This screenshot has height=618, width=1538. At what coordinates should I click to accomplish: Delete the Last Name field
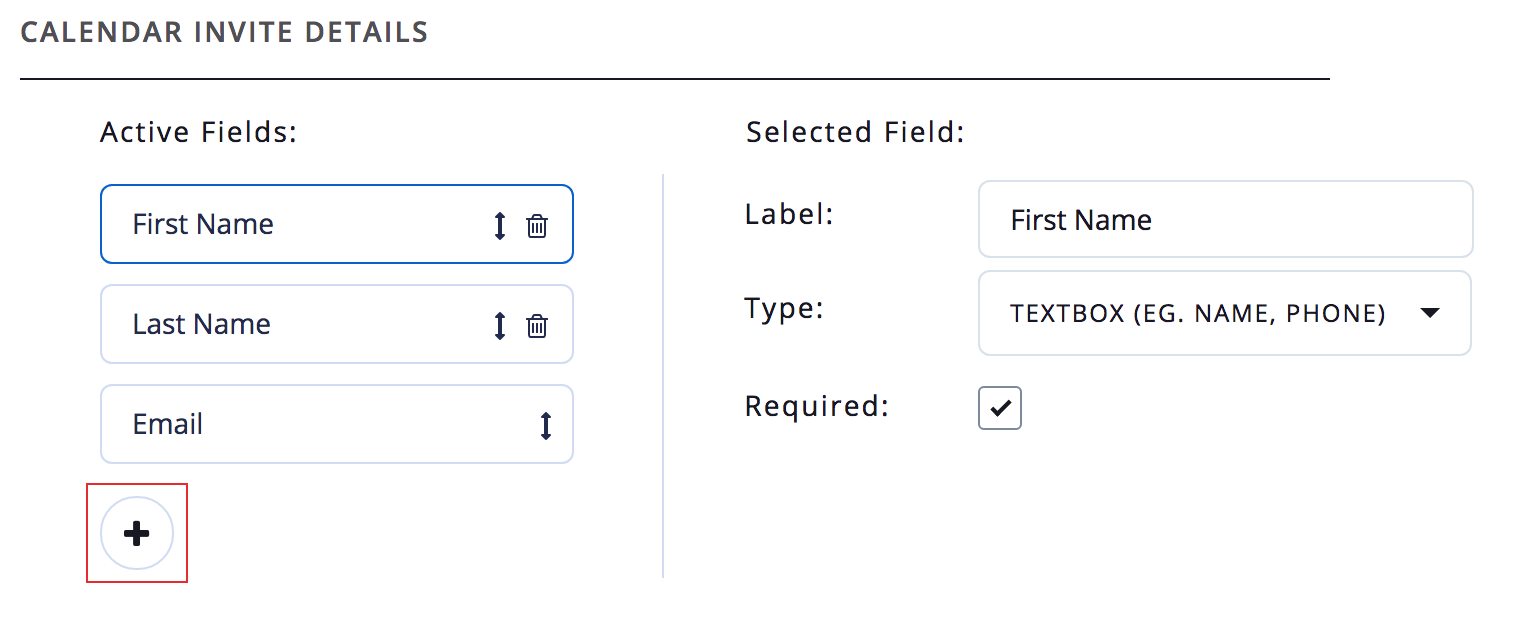click(x=537, y=326)
